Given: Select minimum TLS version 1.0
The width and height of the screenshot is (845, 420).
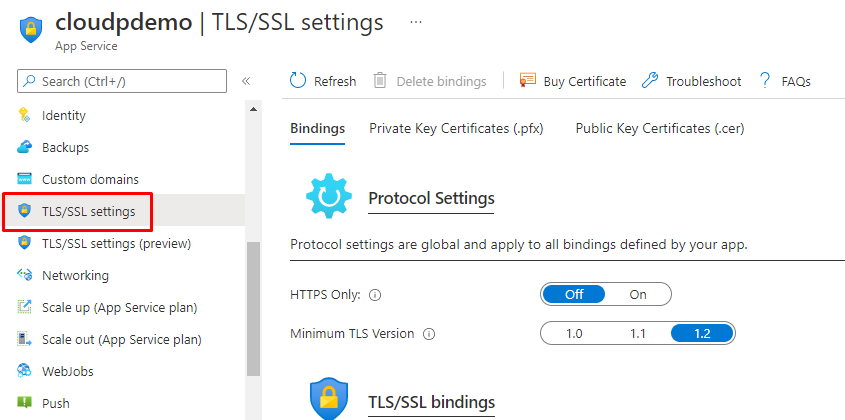Looking at the screenshot, I should tap(574, 333).
